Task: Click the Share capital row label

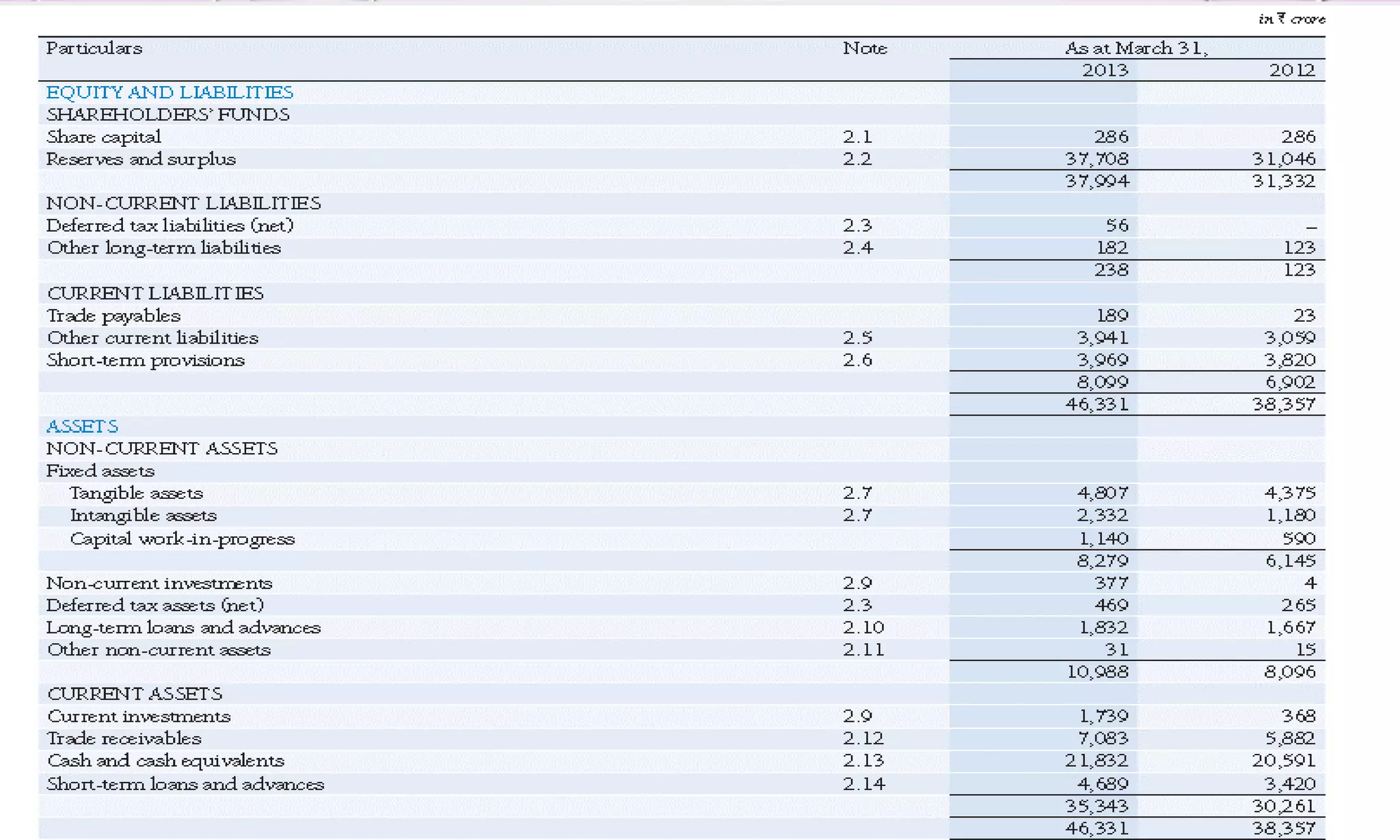Action: tap(104, 137)
